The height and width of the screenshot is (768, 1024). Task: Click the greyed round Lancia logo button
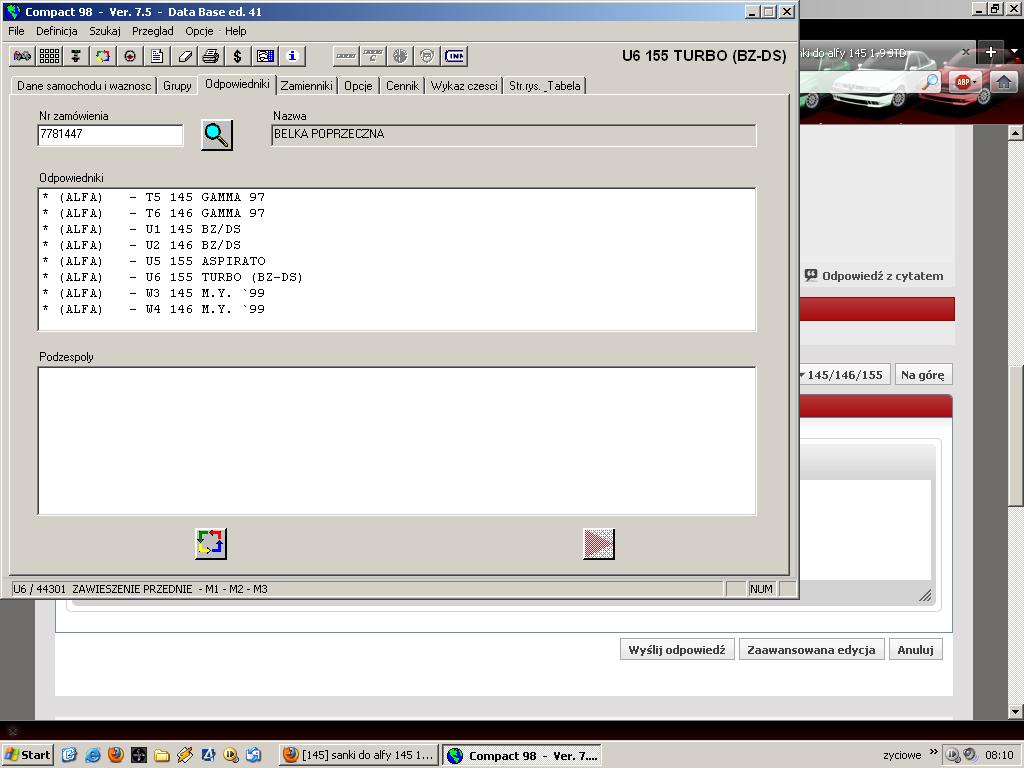point(427,56)
